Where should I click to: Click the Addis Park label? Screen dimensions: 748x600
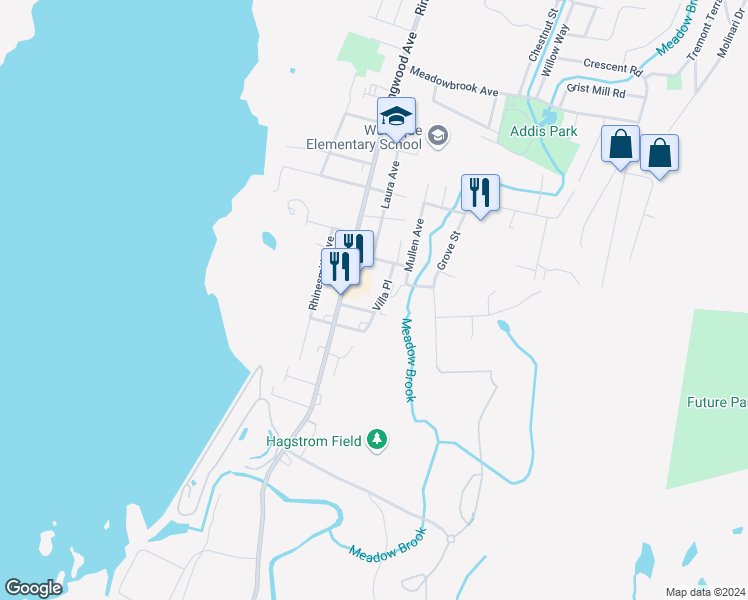pyautogui.click(x=543, y=131)
